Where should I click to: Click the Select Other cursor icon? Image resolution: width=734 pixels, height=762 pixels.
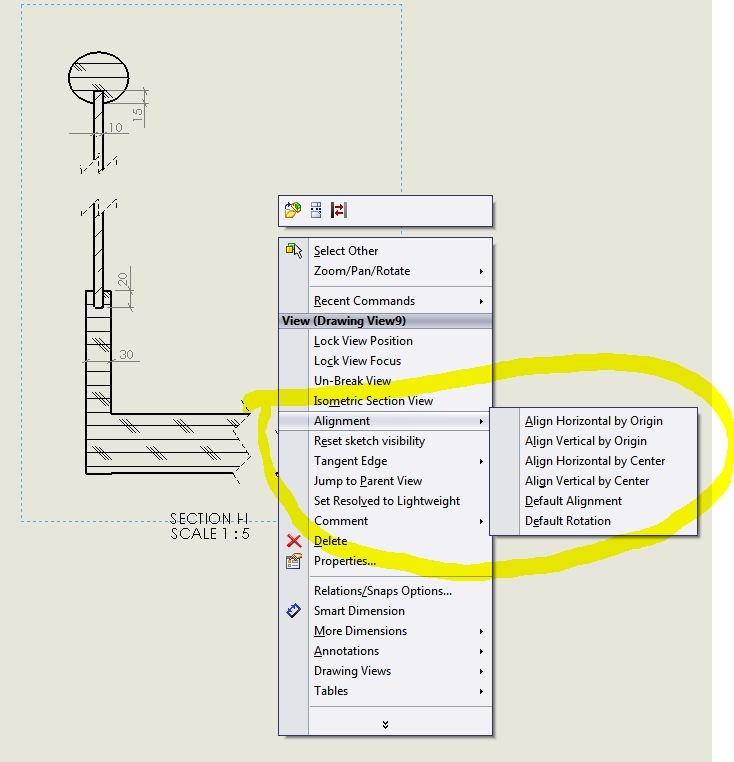[294, 250]
